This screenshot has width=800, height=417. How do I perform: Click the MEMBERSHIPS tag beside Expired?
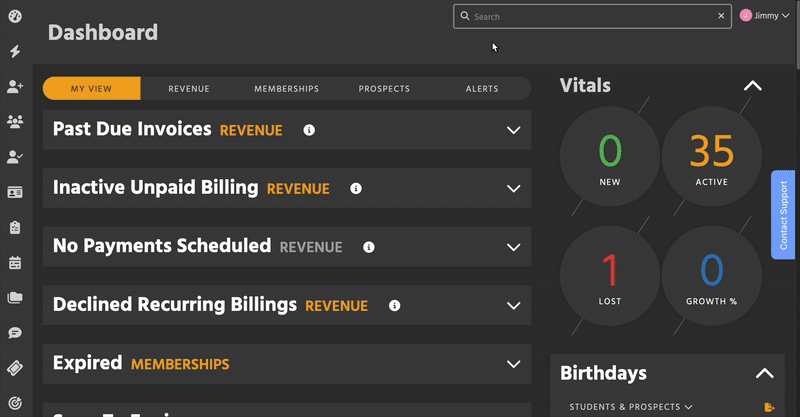[x=180, y=365]
